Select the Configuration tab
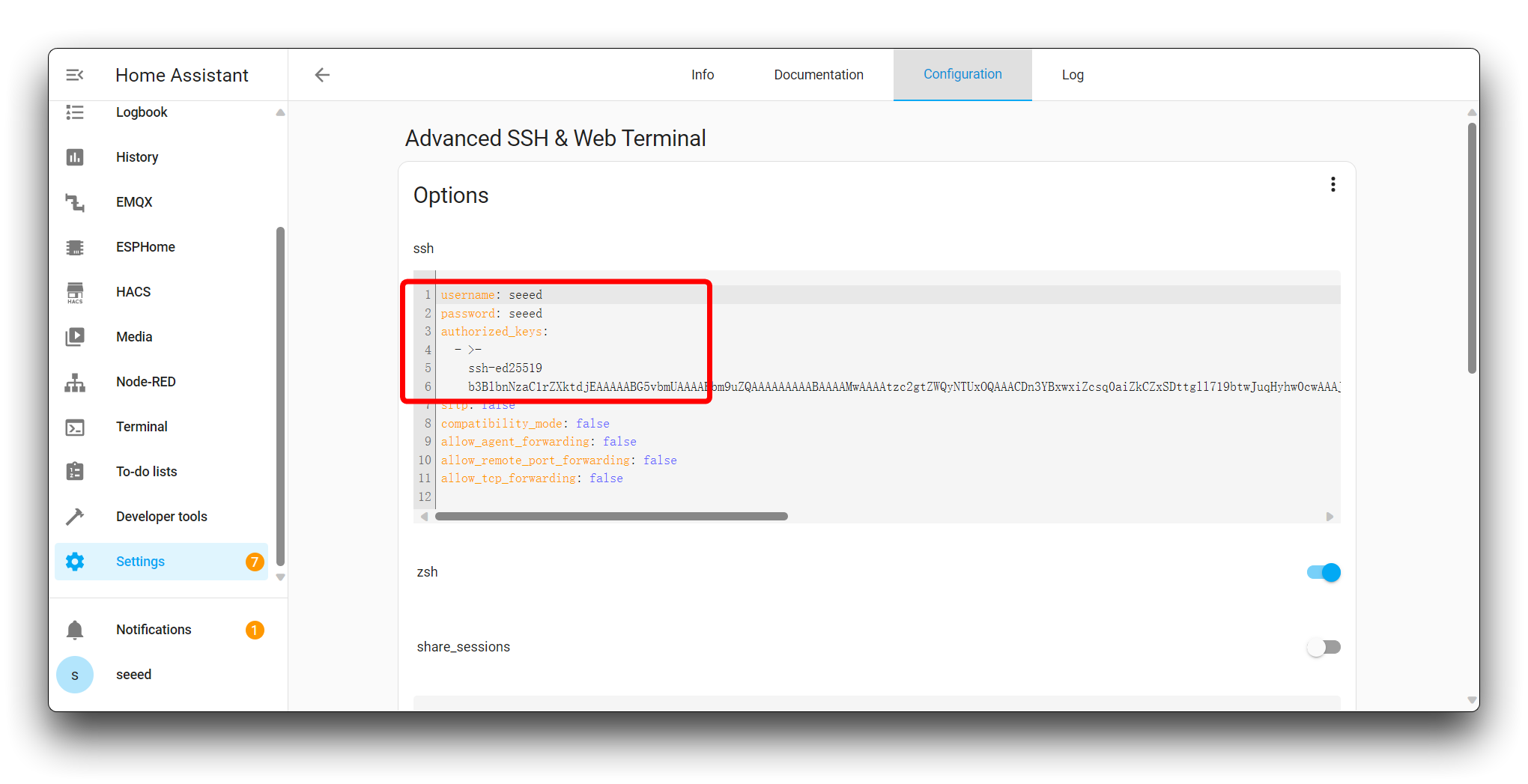This screenshot has height=784, width=1528. (x=962, y=74)
